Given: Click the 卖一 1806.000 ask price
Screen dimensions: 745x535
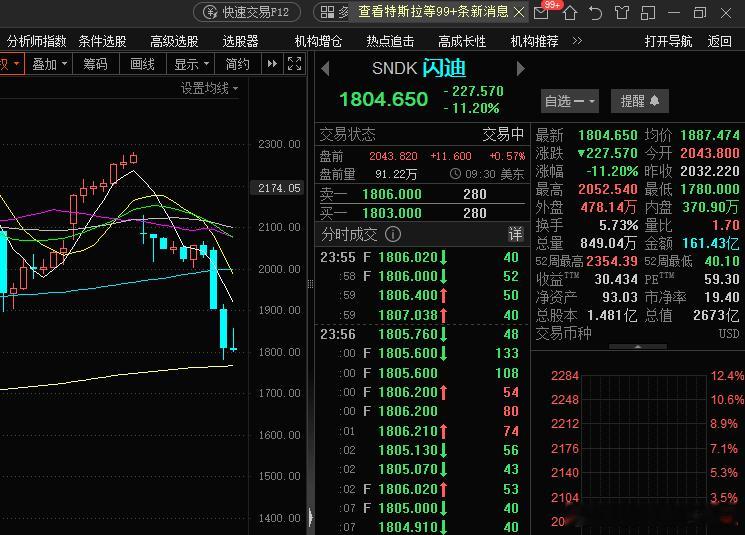Looking at the screenshot, I should pos(392,194).
